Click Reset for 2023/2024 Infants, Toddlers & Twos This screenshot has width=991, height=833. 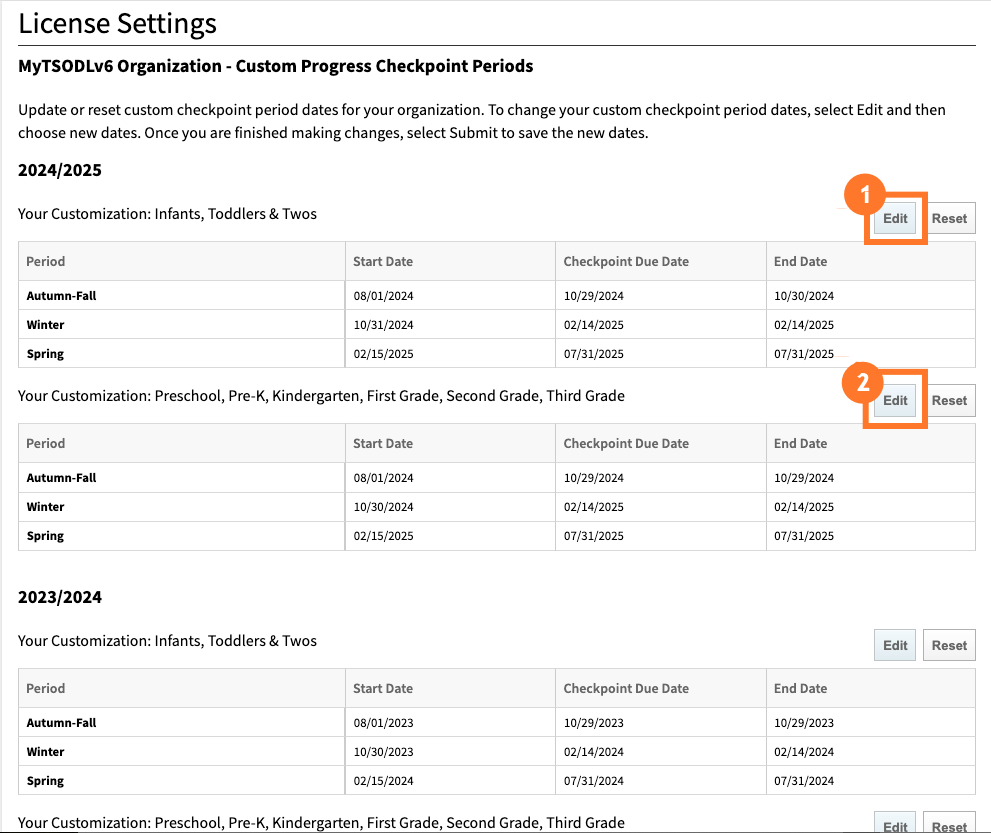point(948,644)
